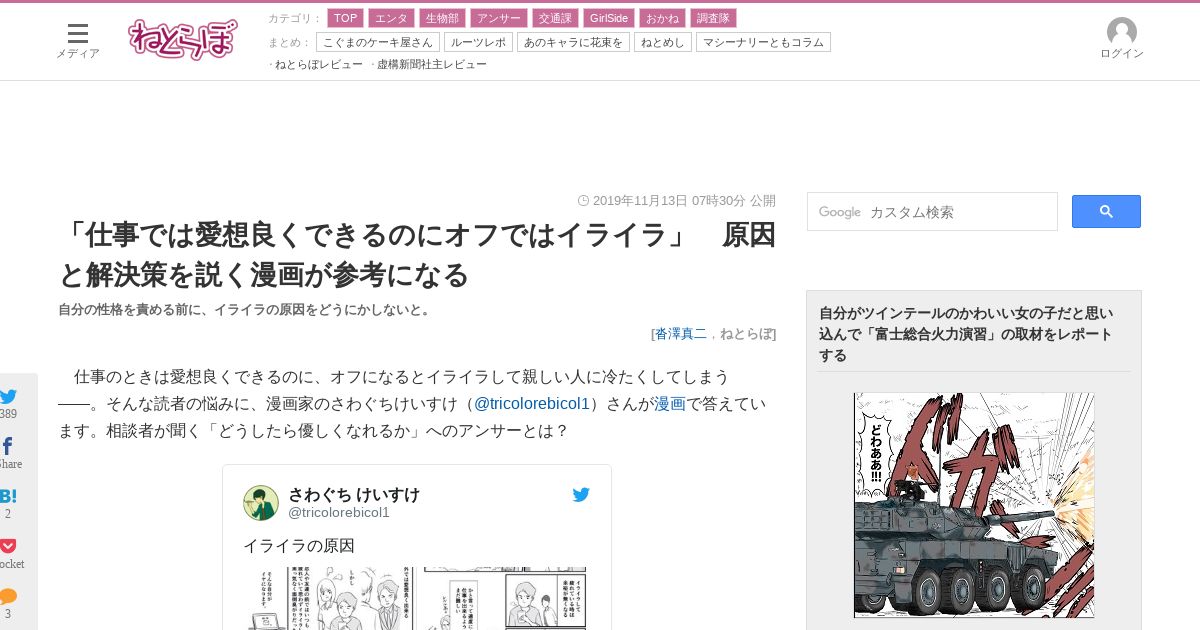This screenshot has height=630, width=1200.
Task: Open the manga image in tweet
Action: tap(417, 598)
